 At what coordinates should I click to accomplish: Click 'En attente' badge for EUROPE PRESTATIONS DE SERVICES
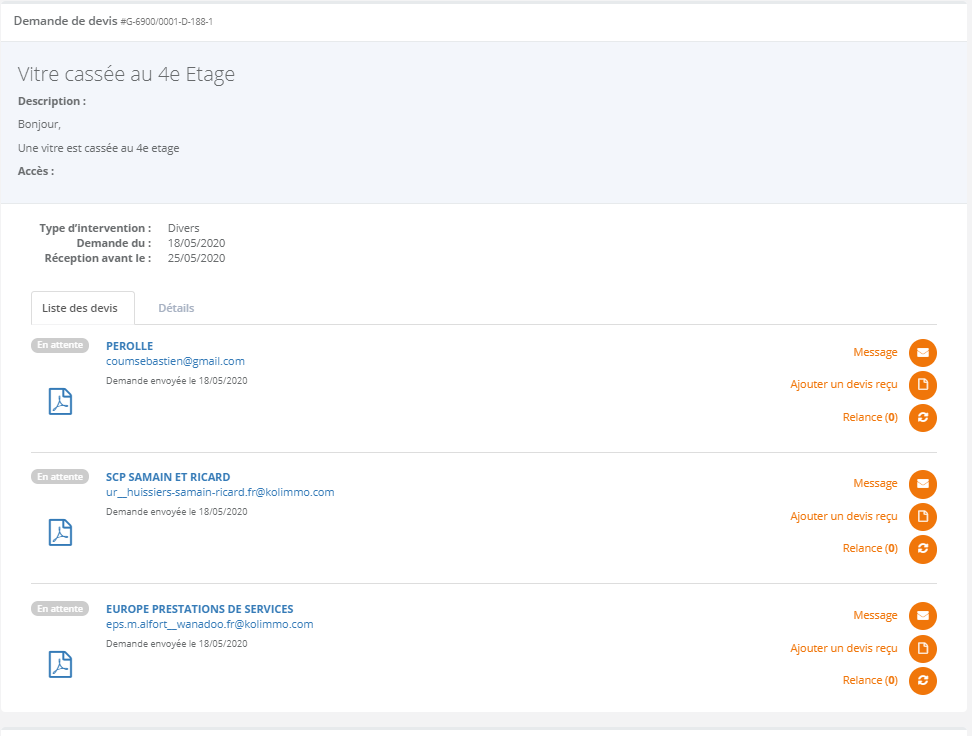pos(60,609)
